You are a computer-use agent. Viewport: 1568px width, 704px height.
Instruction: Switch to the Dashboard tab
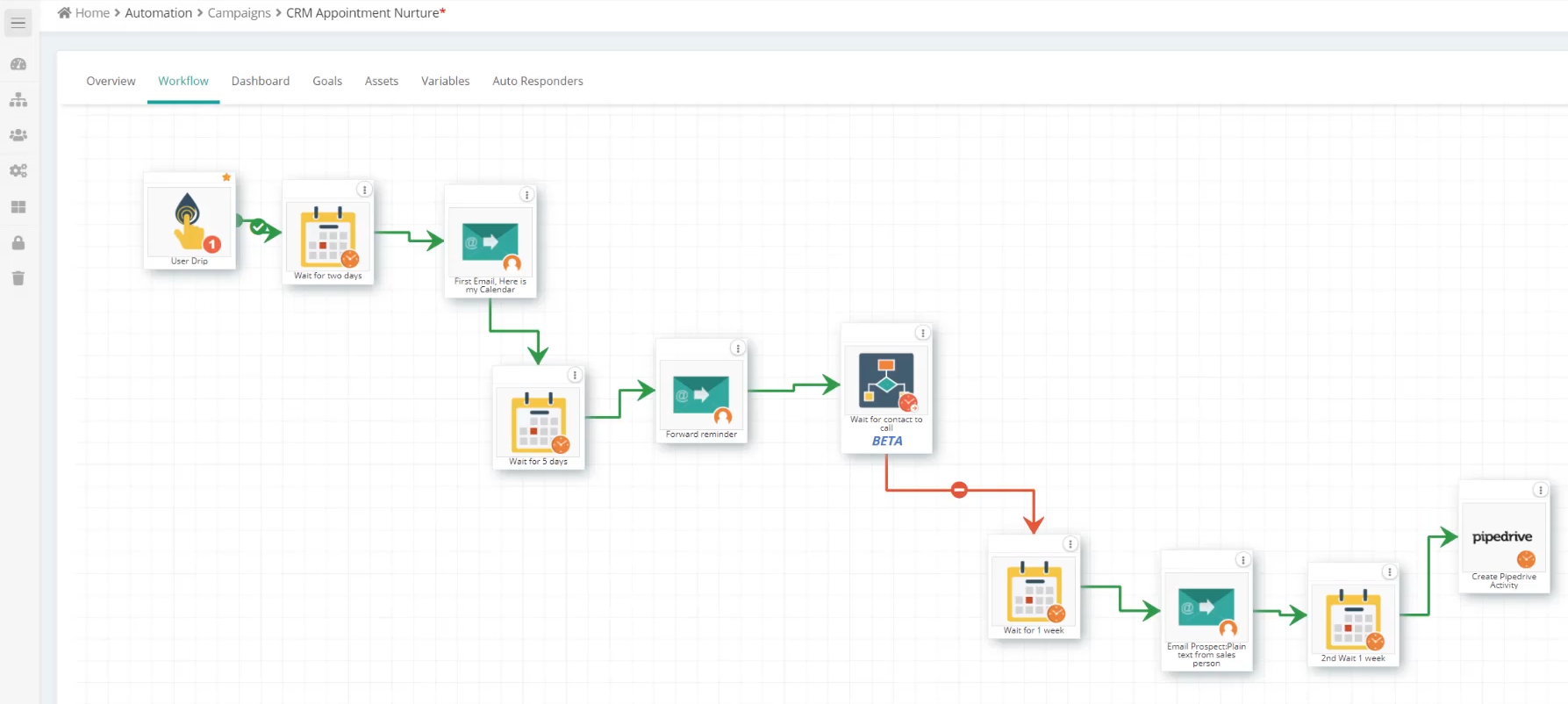261,81
